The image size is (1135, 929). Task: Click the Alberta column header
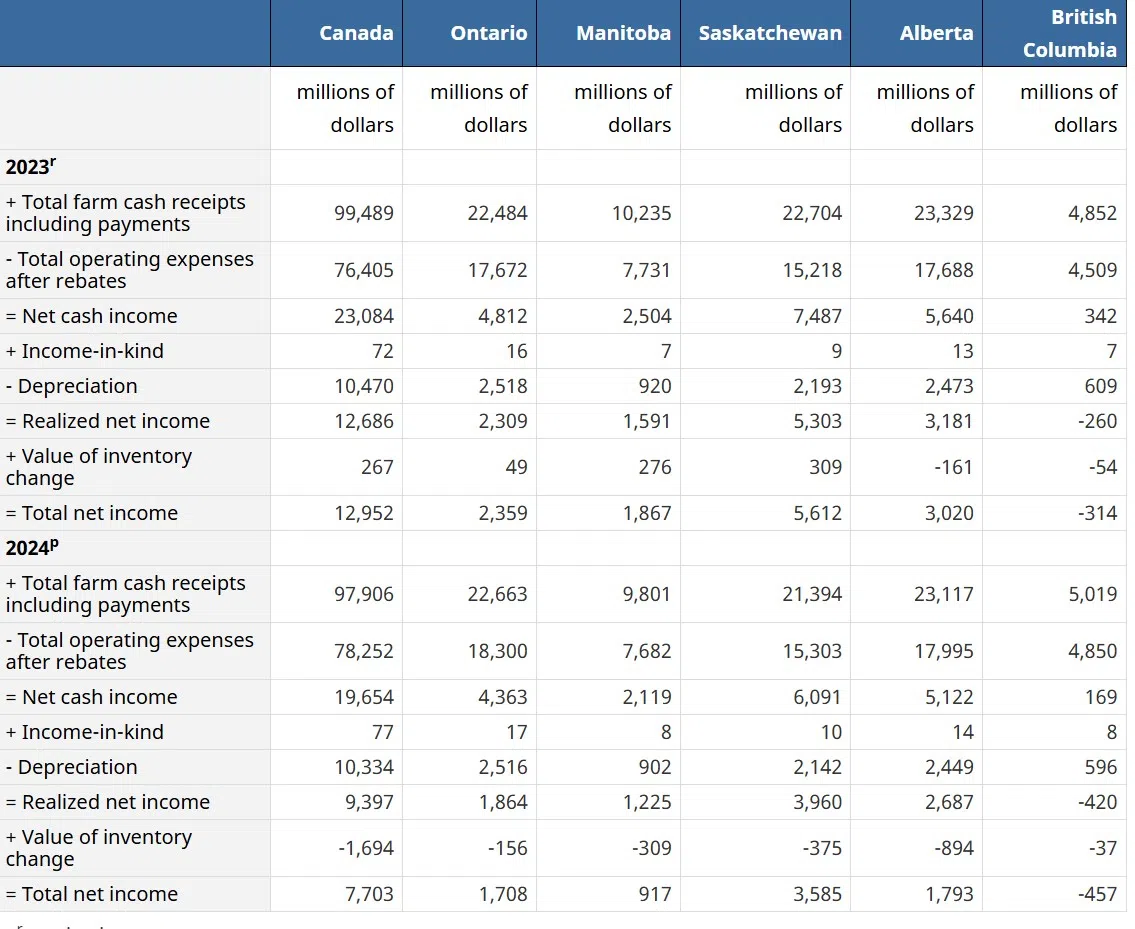pos(936,33)
